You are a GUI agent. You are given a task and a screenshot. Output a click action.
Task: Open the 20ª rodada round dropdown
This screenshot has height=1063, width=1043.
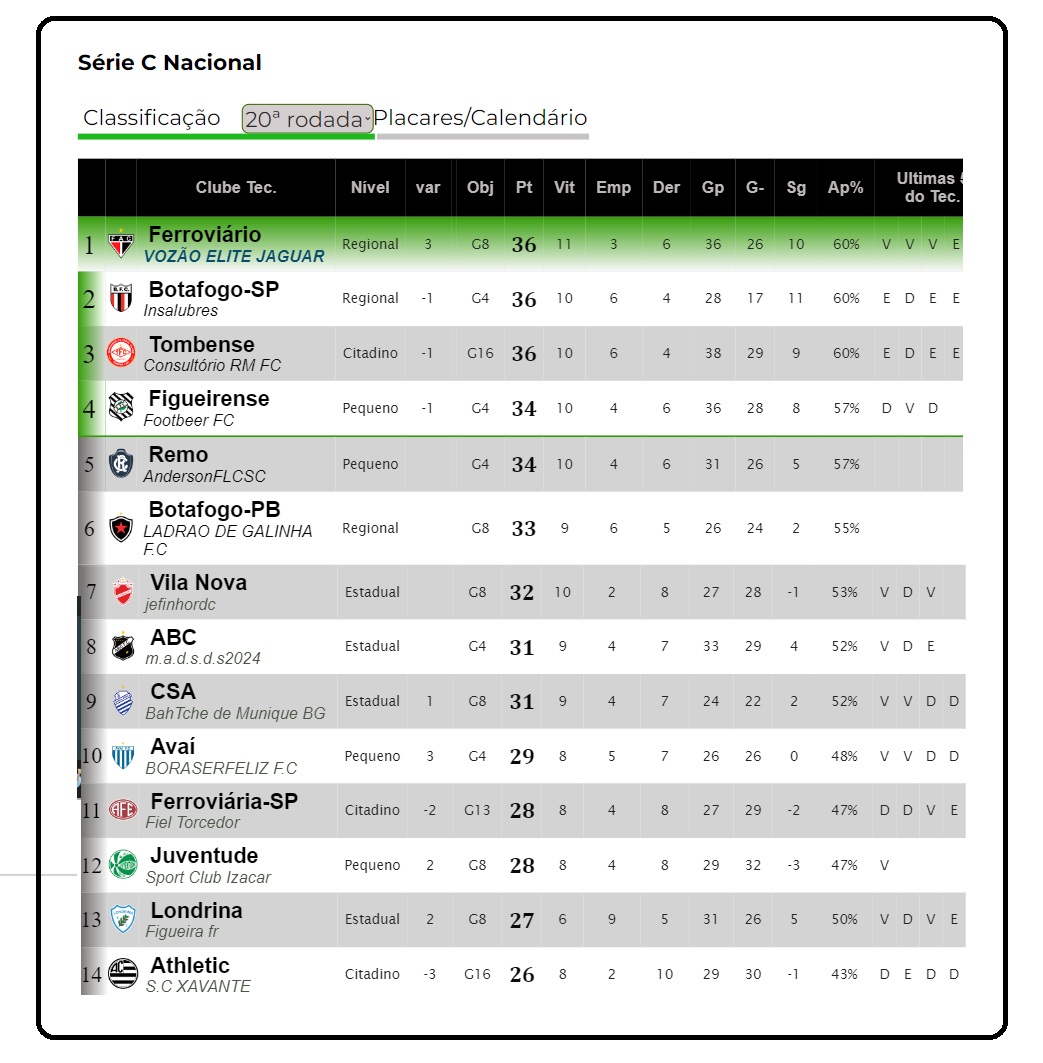307,119
